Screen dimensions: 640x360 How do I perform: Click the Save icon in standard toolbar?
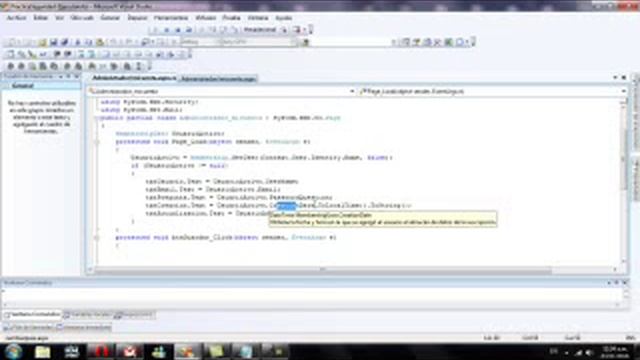click(53, 42)
